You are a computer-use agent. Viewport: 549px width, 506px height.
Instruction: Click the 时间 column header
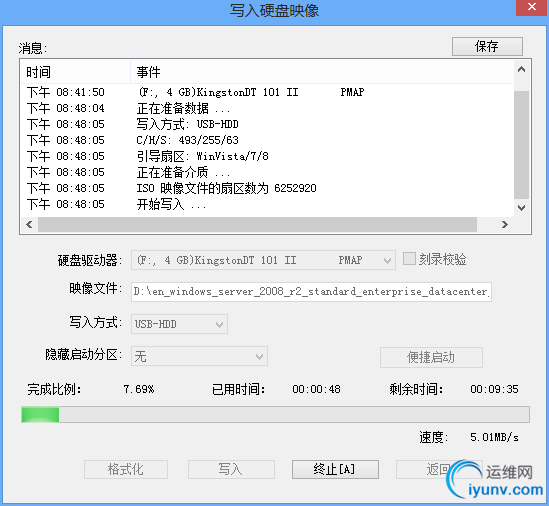[x=76, y=72]
